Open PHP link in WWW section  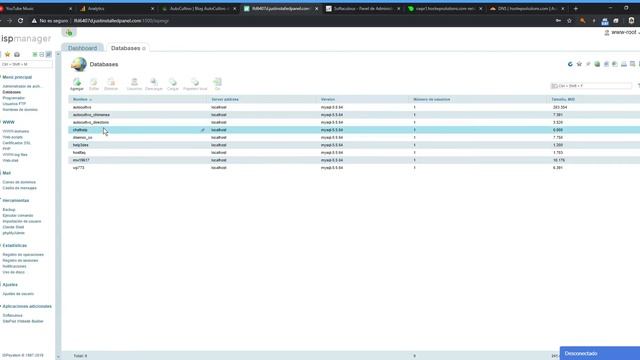[x=6, y=149]
